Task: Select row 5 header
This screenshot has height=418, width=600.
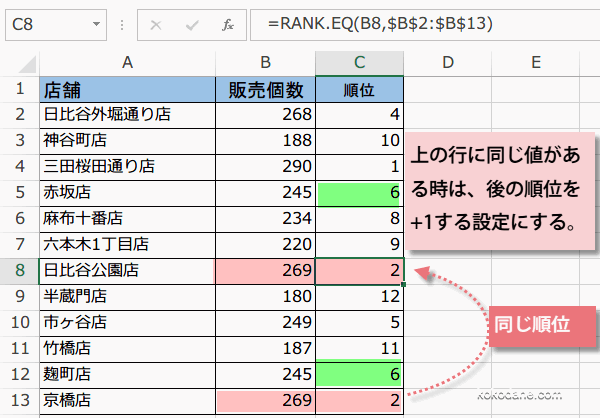Action: click(x=20, y=193)
